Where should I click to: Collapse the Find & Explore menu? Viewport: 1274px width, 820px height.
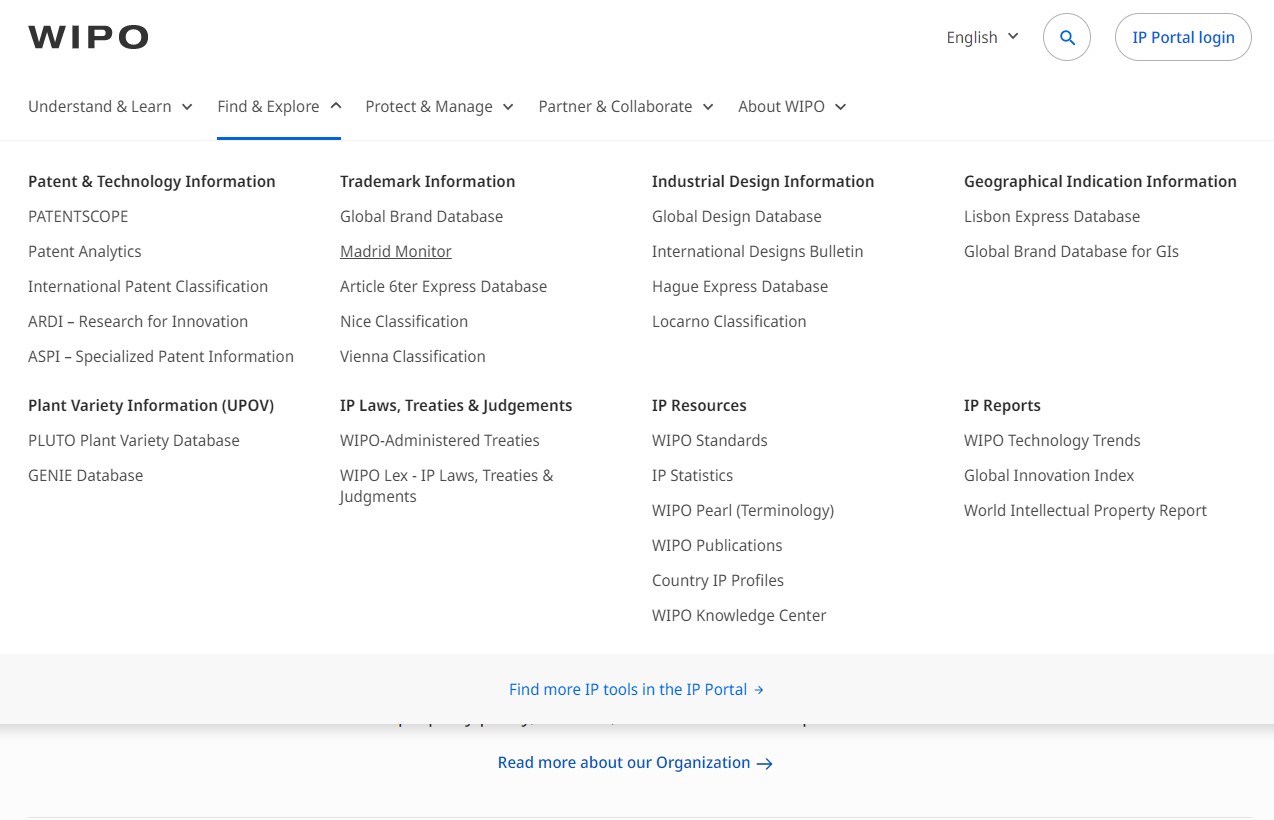pos(279,107)
